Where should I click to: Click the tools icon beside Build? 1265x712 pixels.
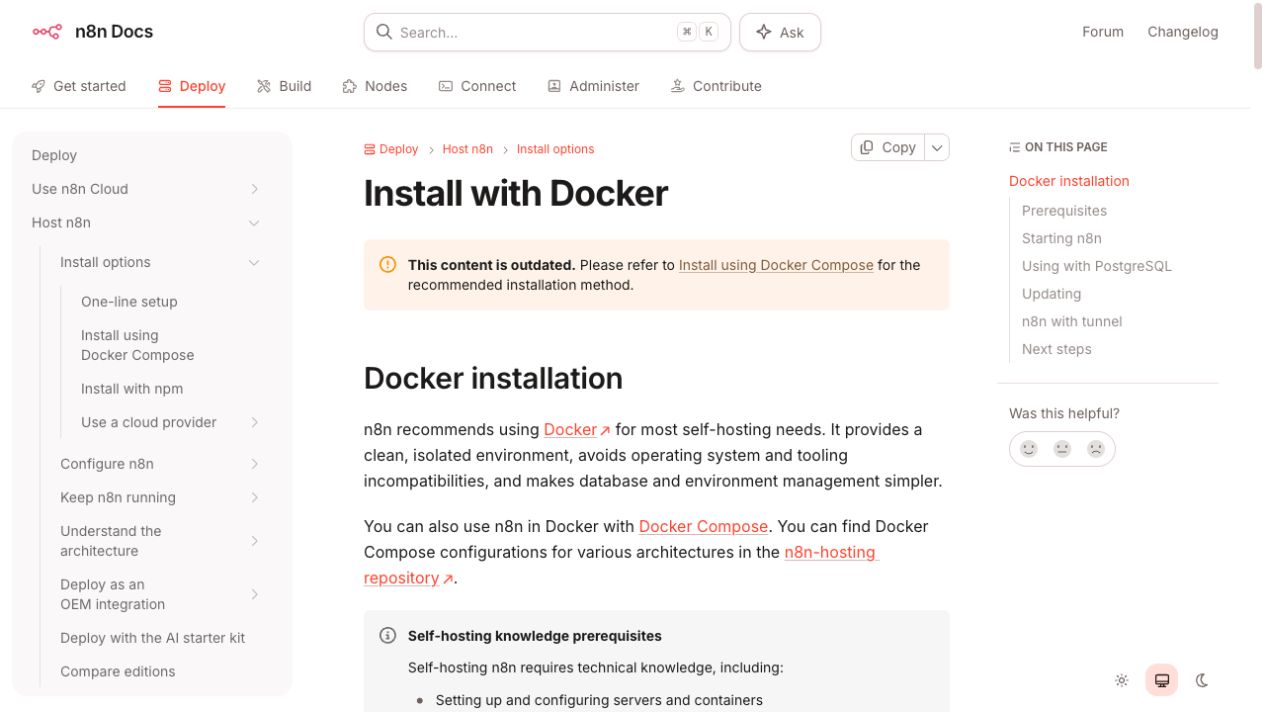click(264, 86)
